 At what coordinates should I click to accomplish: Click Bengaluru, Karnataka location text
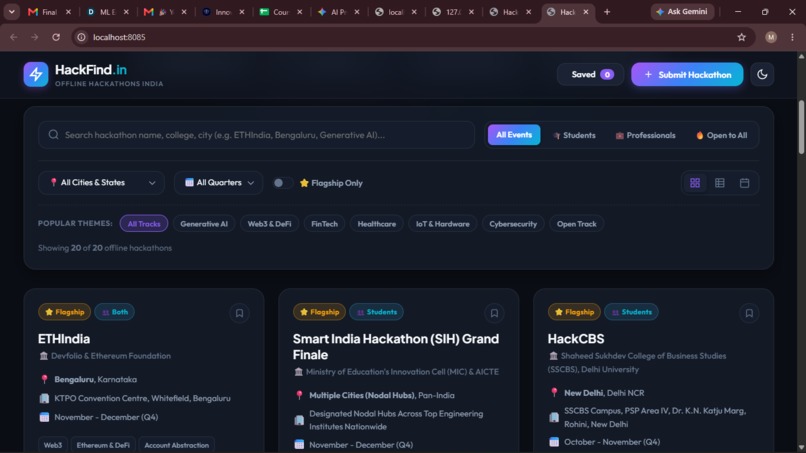point(96,379)
